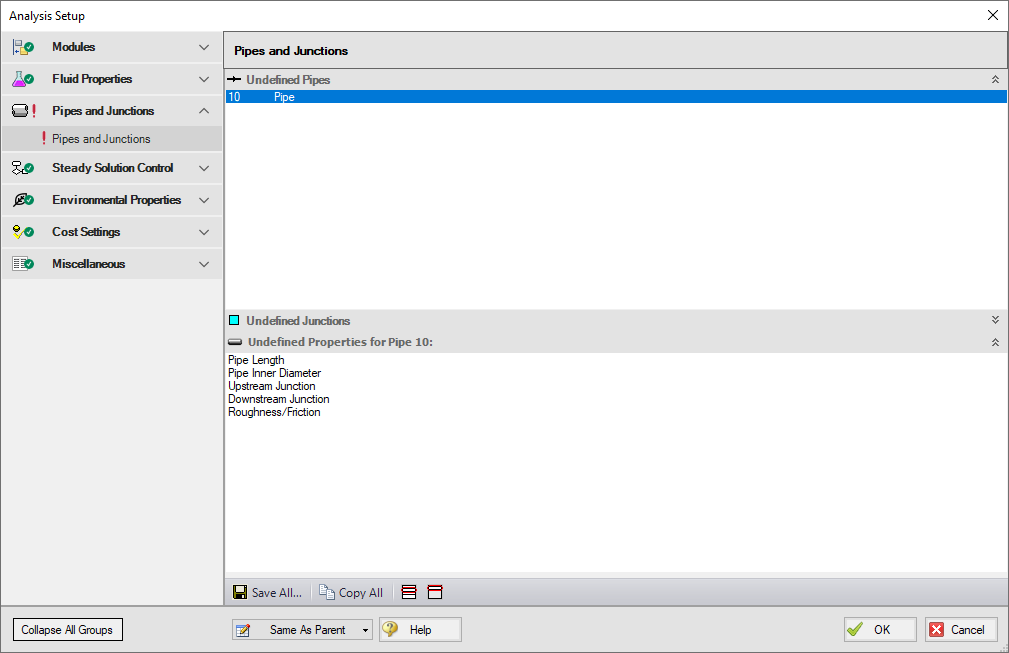1009x653 pixels.
Task: Click the Modules group icon
Action: click(x=23, y=47)
